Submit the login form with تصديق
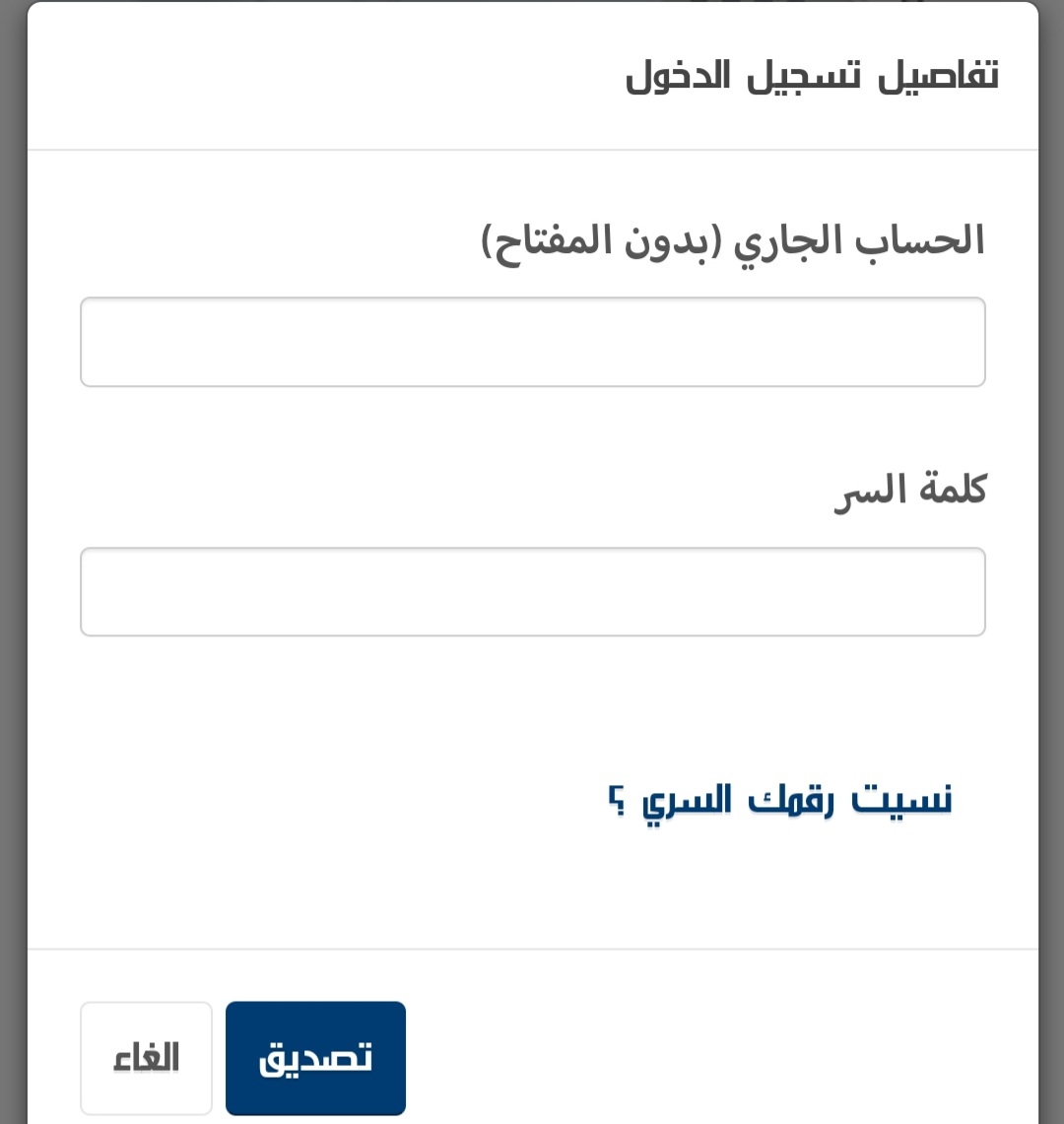This screenshot has width=1064, height=1124. (315, 1058)
